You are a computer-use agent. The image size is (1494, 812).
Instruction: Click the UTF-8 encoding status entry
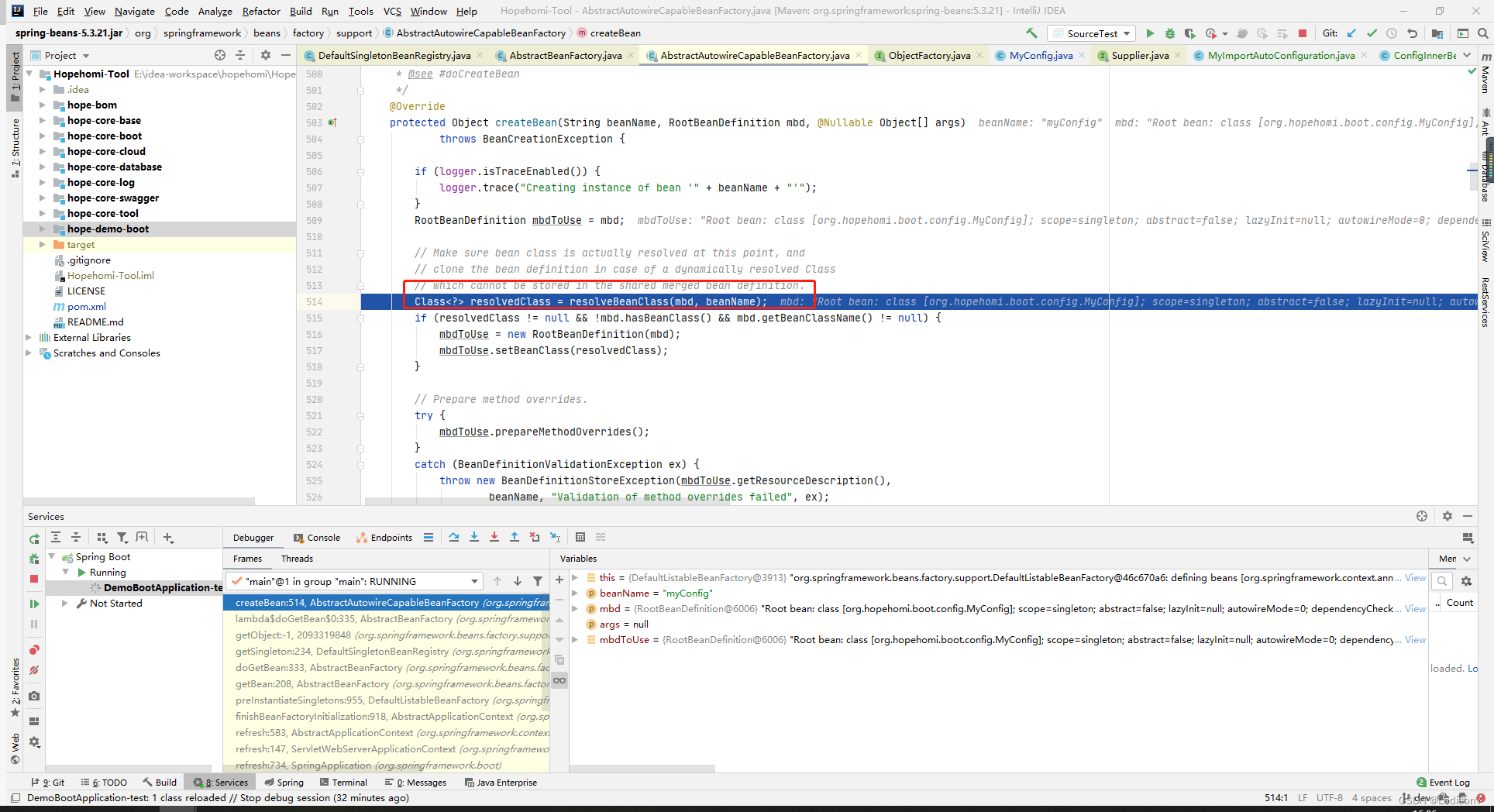coord(1329,797)
